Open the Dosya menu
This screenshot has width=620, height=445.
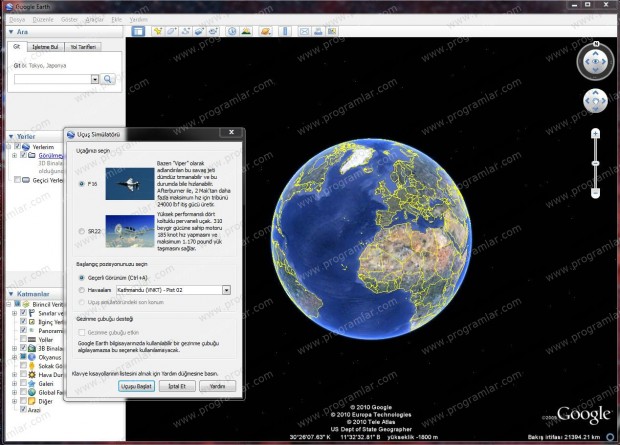[17, 19]
